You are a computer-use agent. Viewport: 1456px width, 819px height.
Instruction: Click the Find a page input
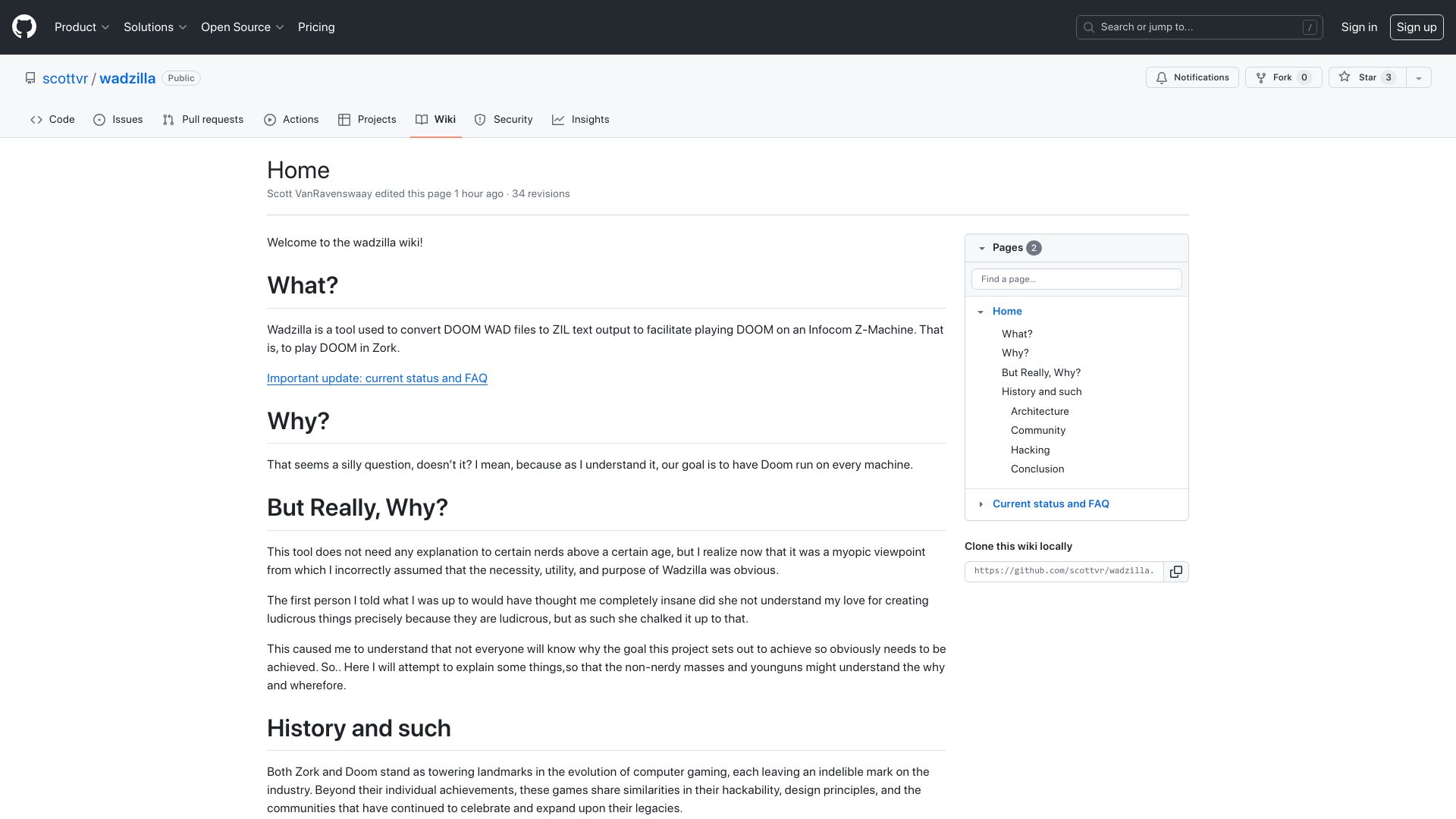click(x=1077, y=279)
